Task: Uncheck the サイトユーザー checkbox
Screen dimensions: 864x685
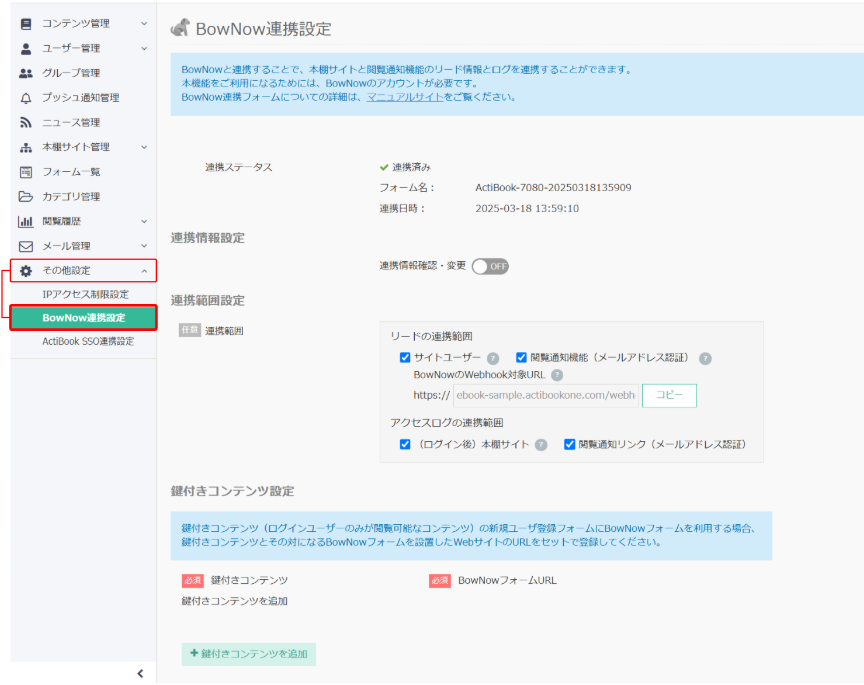Action: pyautogui.click(x=405, y=358)
